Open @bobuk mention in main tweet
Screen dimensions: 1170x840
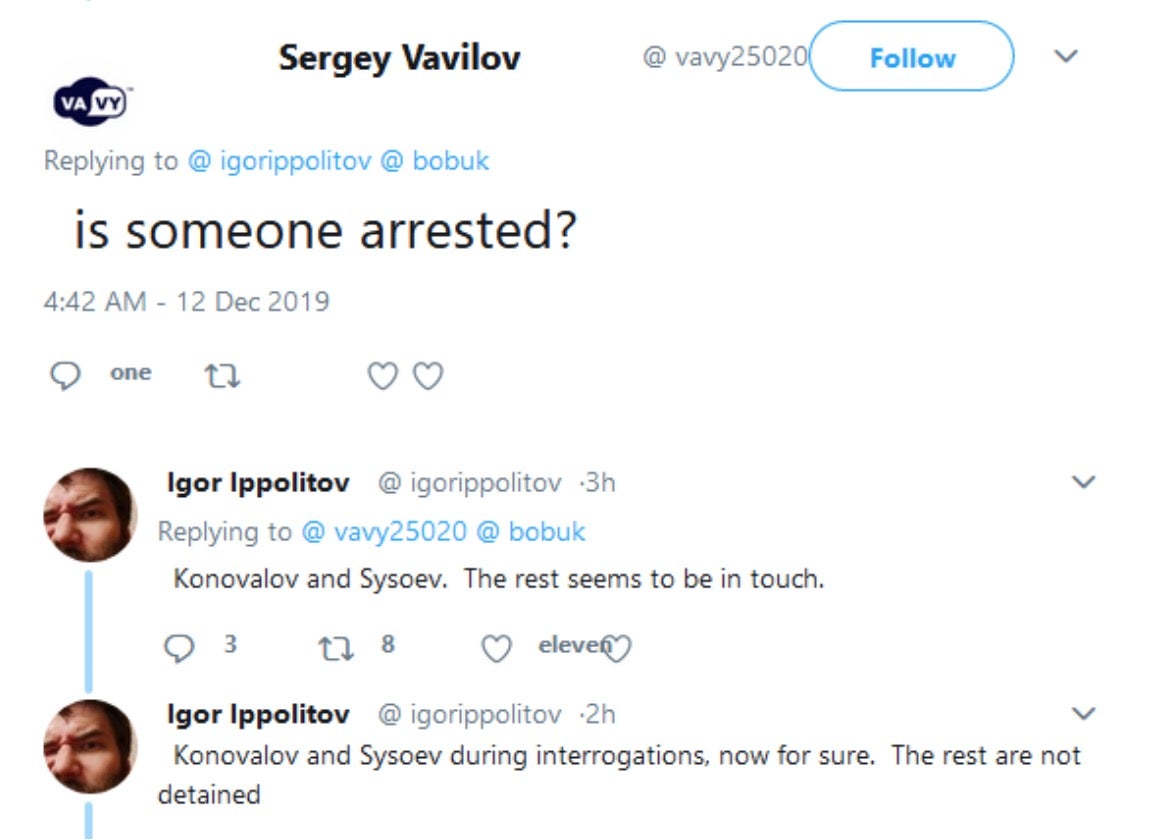click(435, 161)
